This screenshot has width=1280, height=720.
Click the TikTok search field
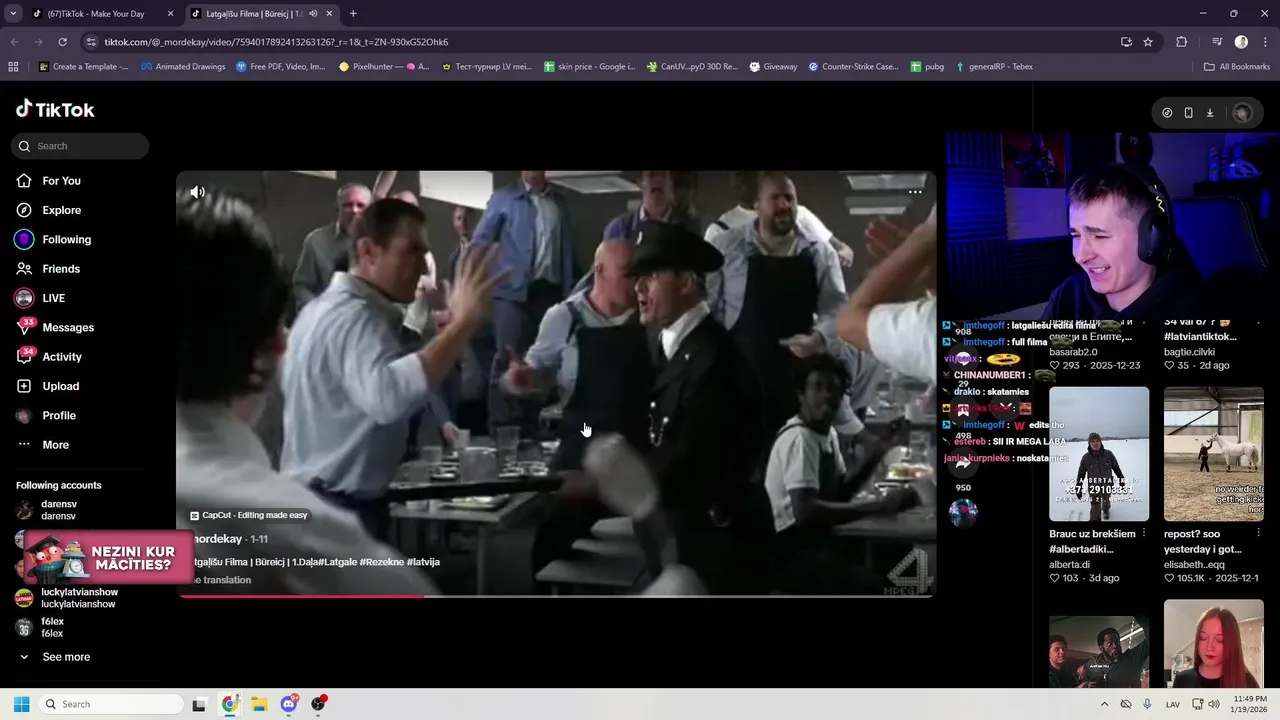pos(80,146)
